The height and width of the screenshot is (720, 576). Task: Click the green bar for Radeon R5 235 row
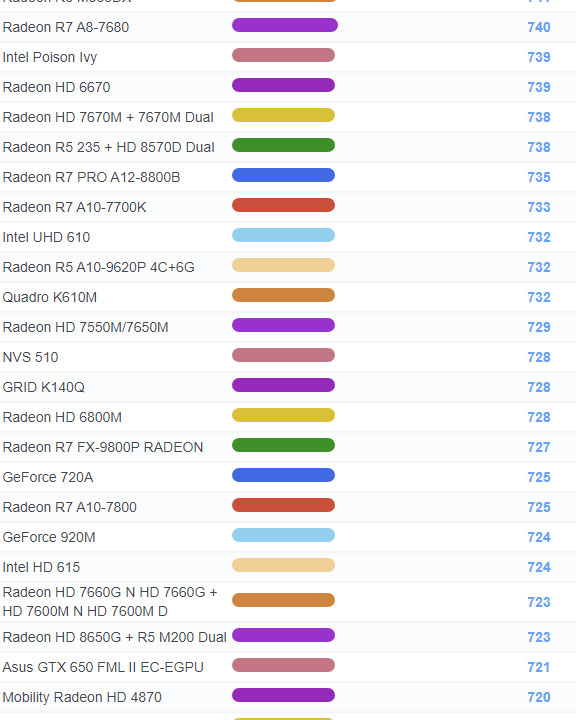click(283, 145)
